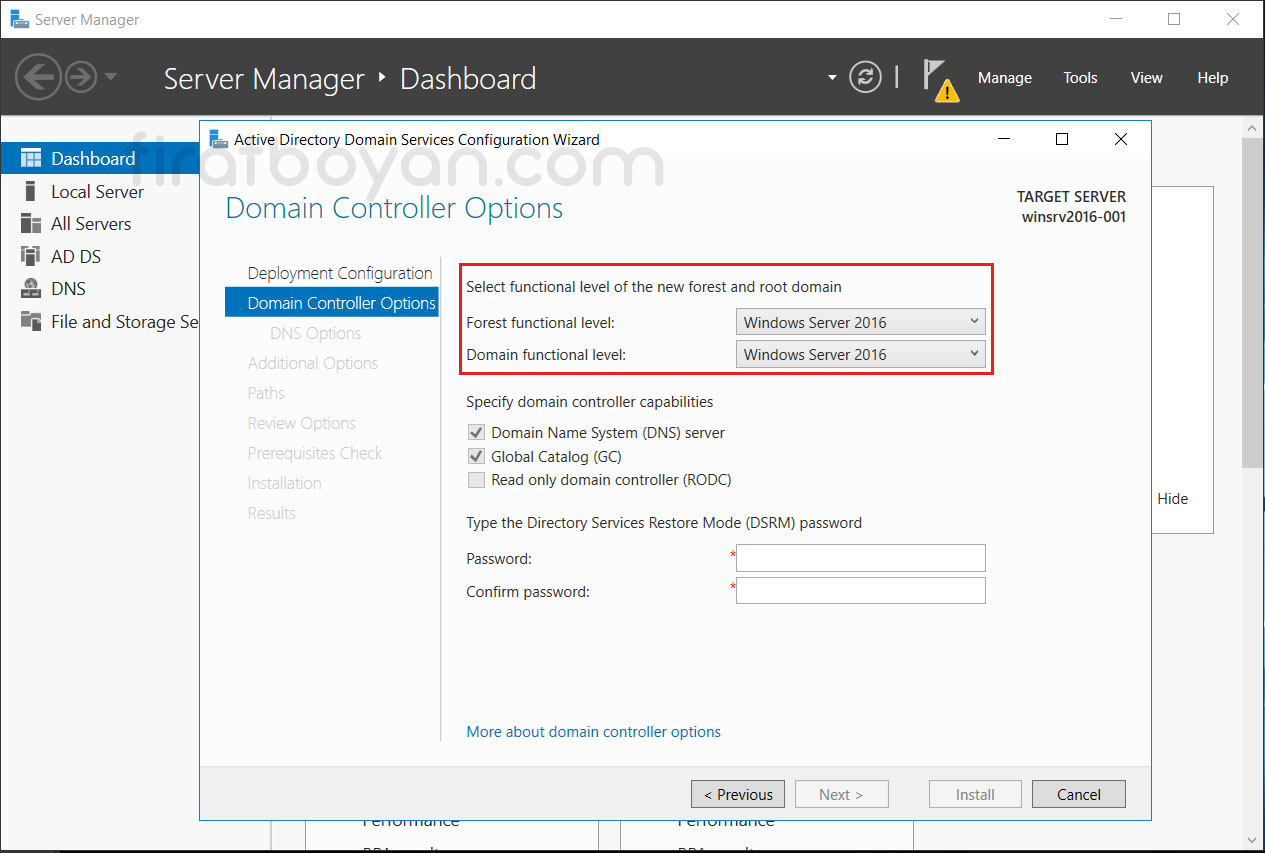Screen dimensions: 1265x853
Task: Click the Server Manager vertical scrollbar
Action: click(x=1253, y=303)
